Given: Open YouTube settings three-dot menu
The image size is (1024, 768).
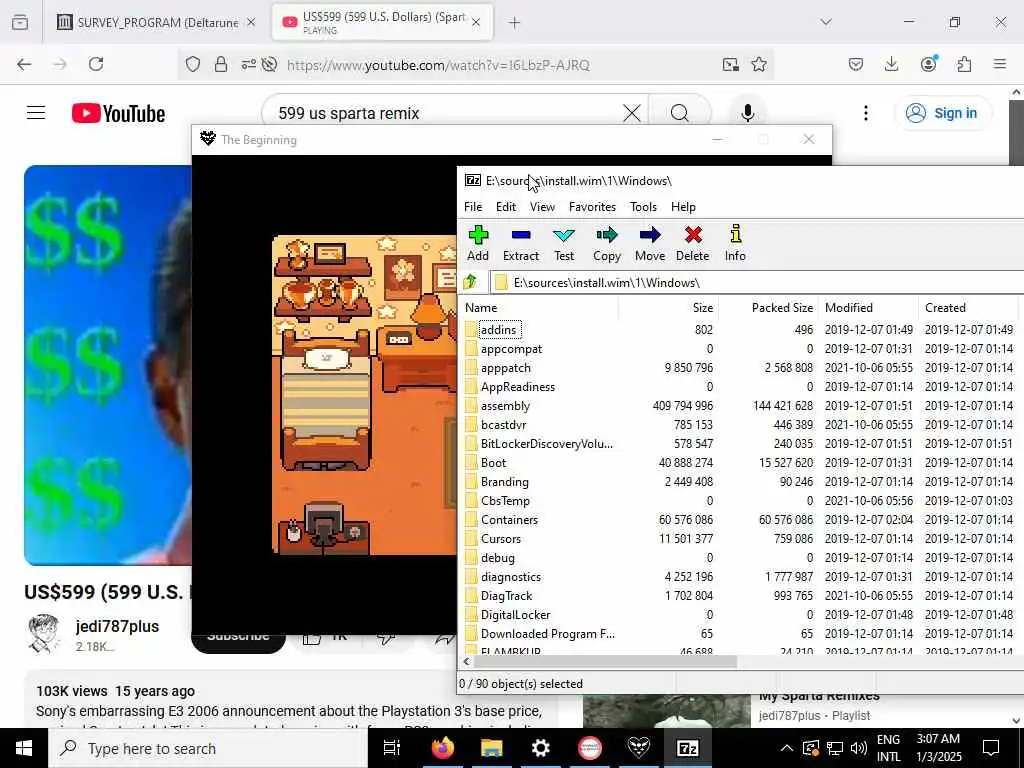Looking at the screenshot, I should pyautogui.click(x=866, y=113).
